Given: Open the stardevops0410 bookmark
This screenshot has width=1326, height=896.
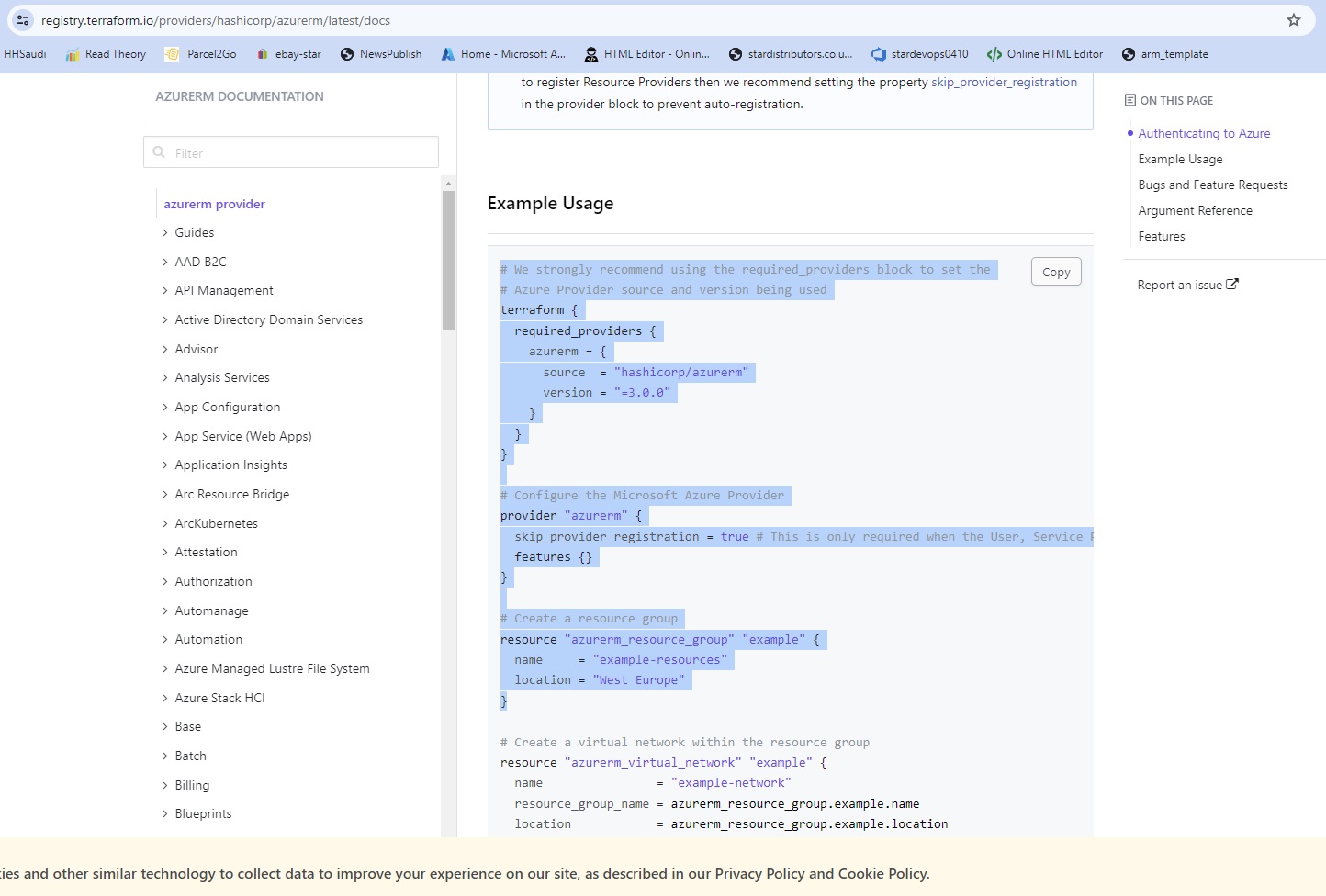Looking at the screenshot, I should pyautogui.click(x=920, y=54).
